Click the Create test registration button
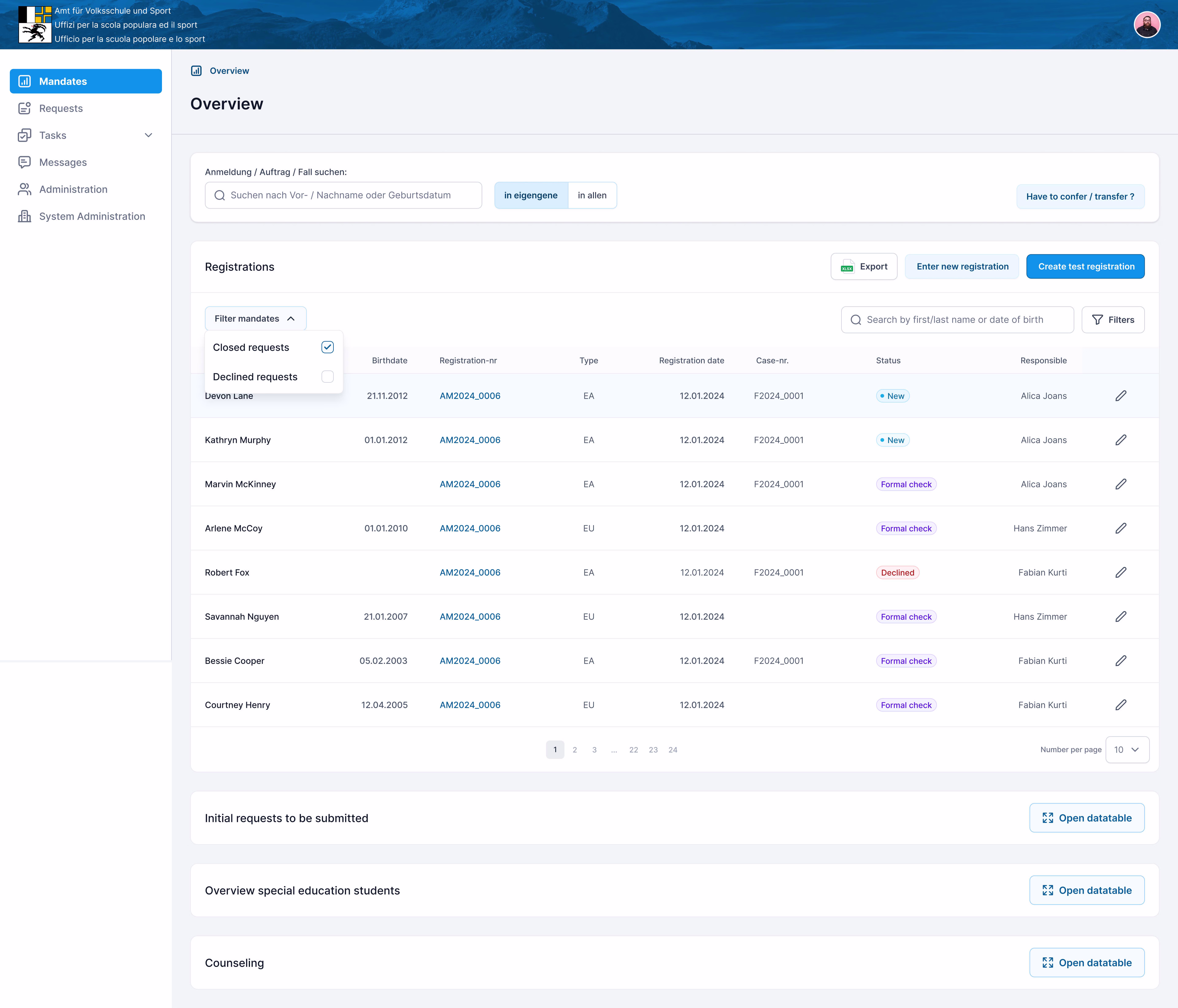1178x1008 pixels. (1085, 266)
